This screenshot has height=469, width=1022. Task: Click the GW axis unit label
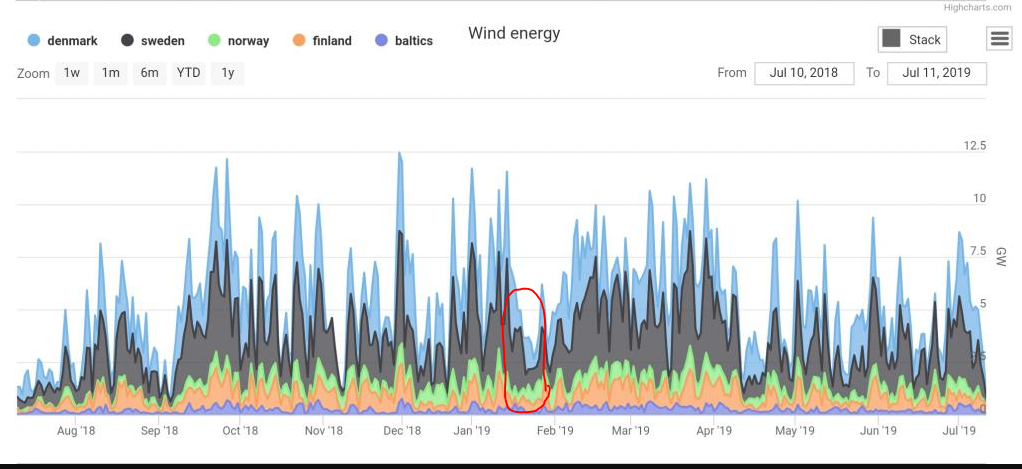coord(1001,257)
